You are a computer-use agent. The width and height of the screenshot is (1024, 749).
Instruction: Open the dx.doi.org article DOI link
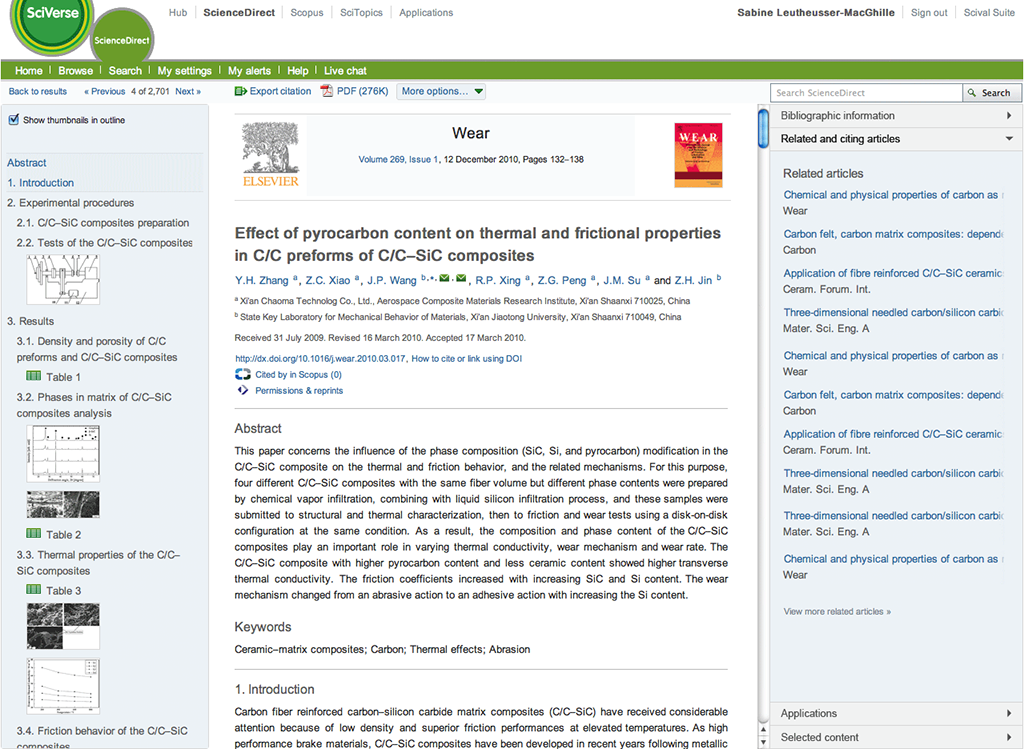click(321, 359)
